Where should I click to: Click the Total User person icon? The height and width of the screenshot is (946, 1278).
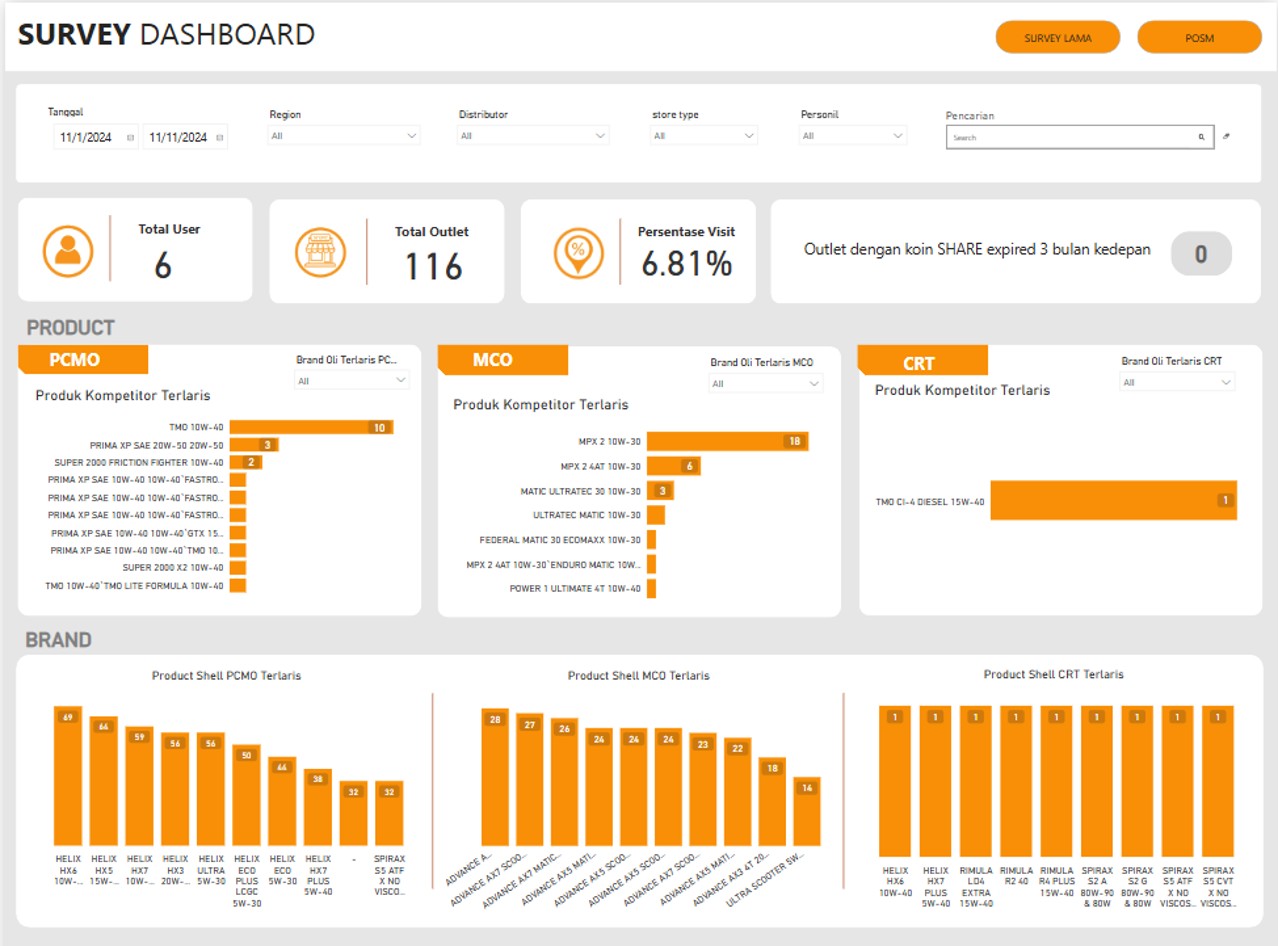pos(68,251)
